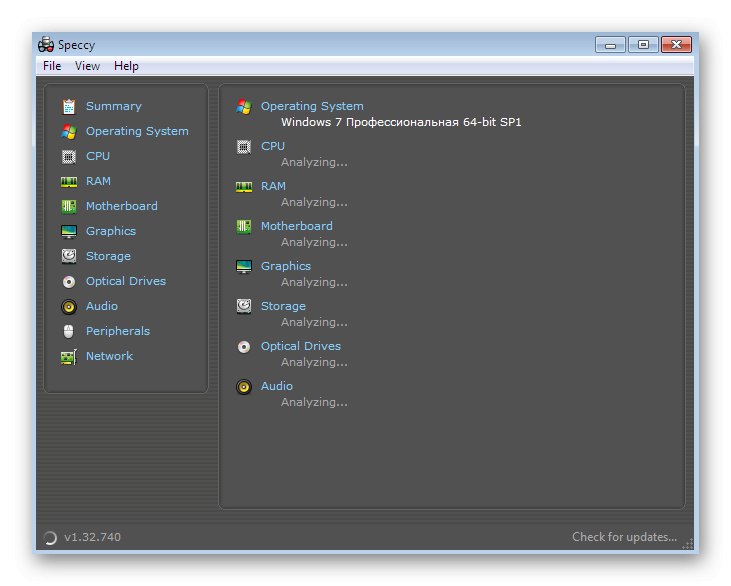Click the CPU chip icon in sidebar
Viewport: 731px width, 586px height.
(x=69, y=157)
